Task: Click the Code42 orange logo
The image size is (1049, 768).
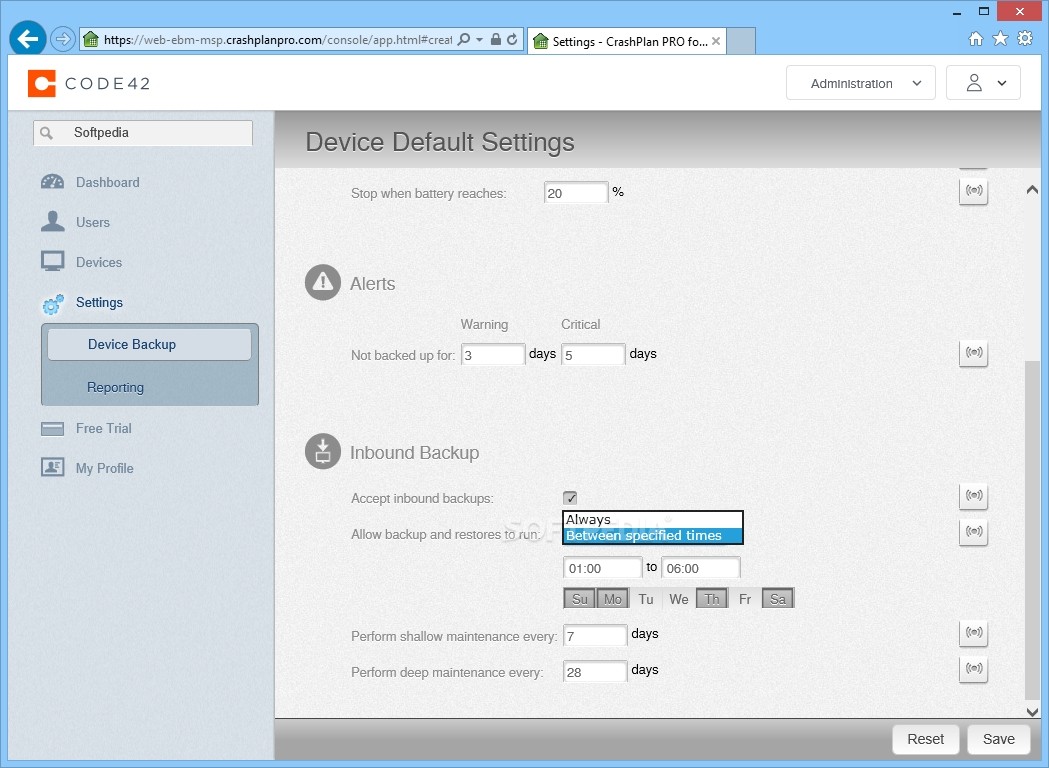Action: pyautogui.click(x=41, y=84)
